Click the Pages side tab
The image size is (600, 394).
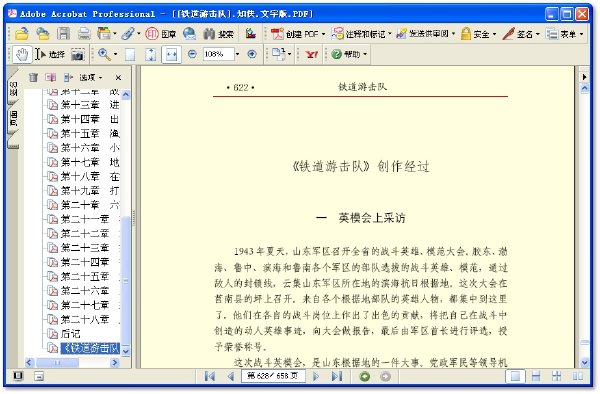(x=13, y=118)
